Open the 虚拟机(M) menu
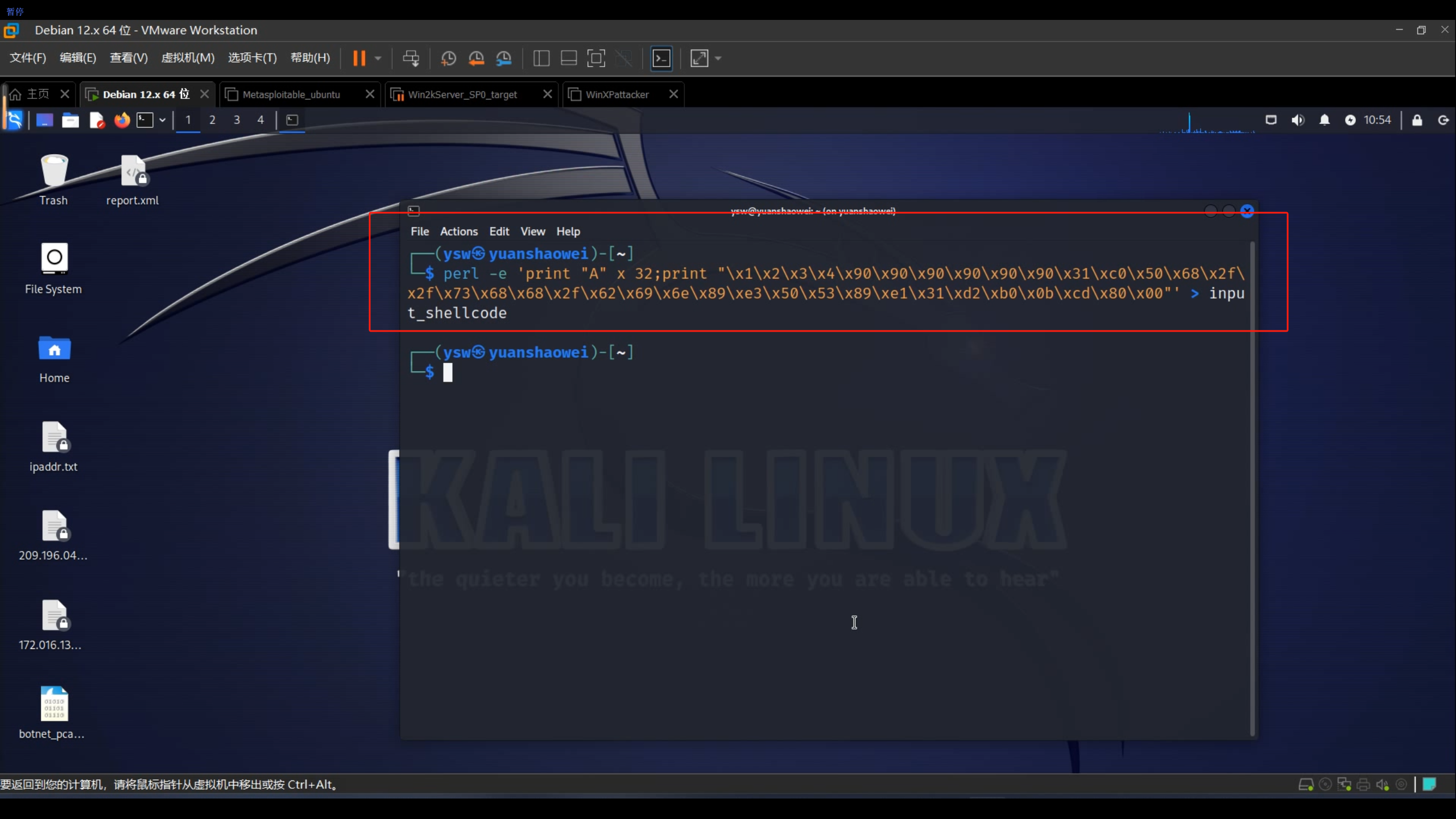 tap(188, 58)
